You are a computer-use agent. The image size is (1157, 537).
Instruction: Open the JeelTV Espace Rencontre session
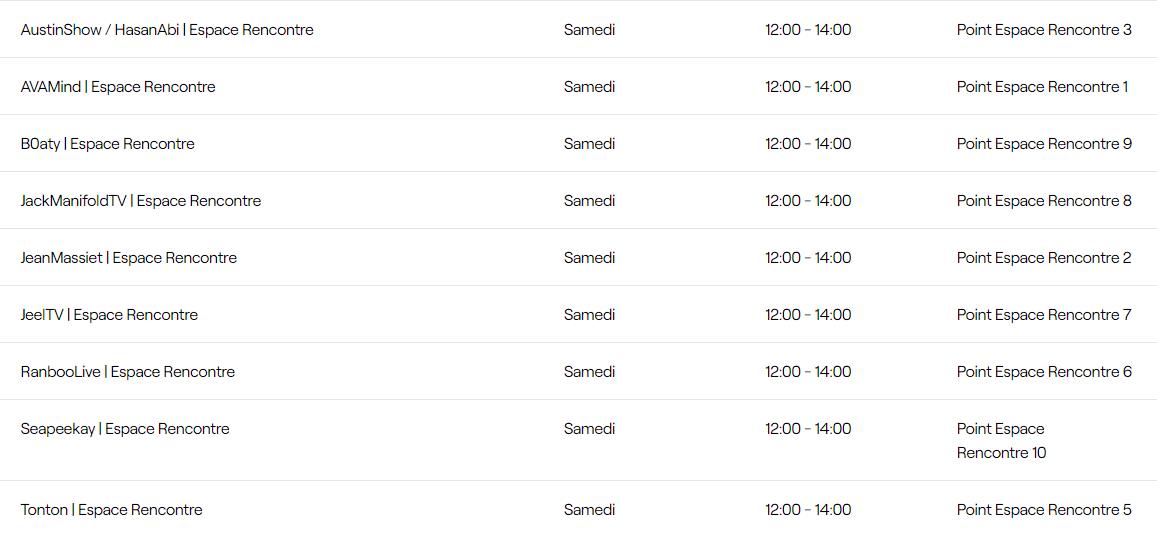[109, 315]
